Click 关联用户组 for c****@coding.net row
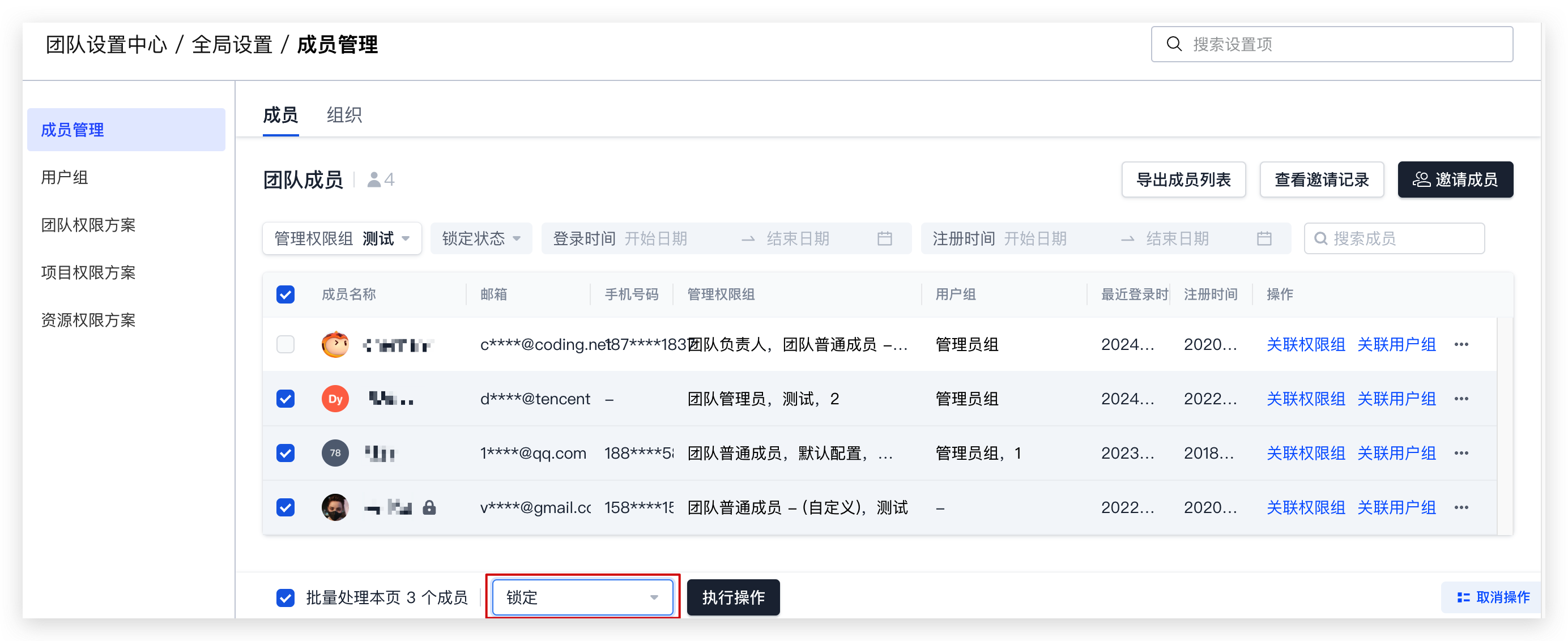1568x641 pixels. pyautogui.click(x=1396, y=344)
